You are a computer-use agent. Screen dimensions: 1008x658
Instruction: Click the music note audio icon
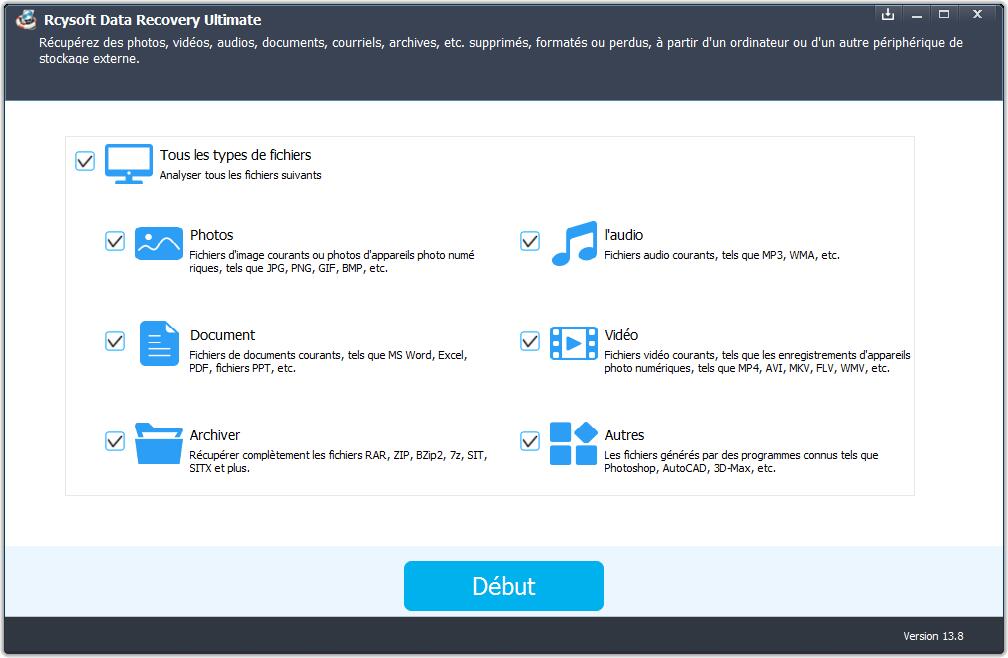tap(574, 243)
